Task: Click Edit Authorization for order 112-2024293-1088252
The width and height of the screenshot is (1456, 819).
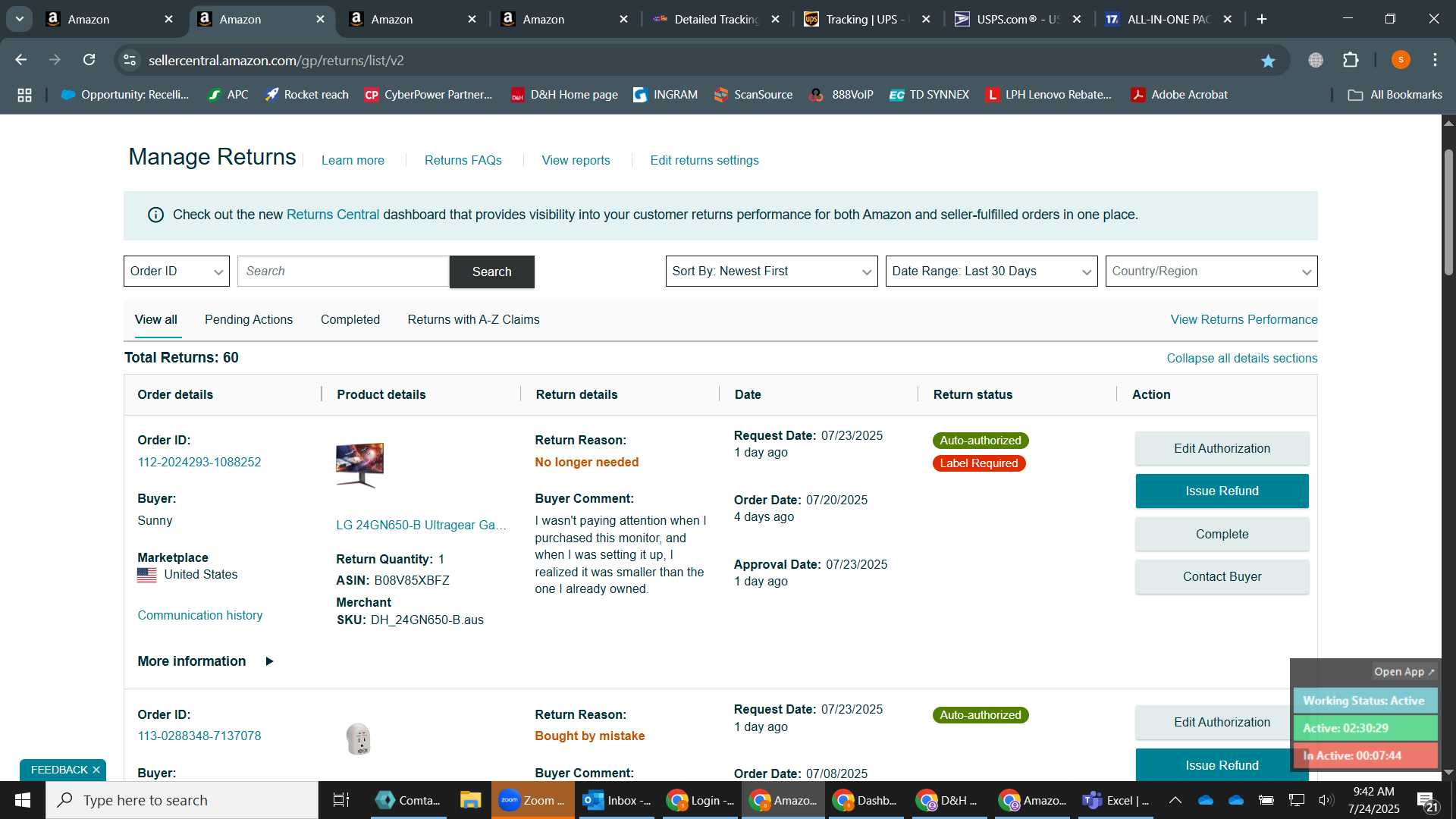Action: 1222,448
